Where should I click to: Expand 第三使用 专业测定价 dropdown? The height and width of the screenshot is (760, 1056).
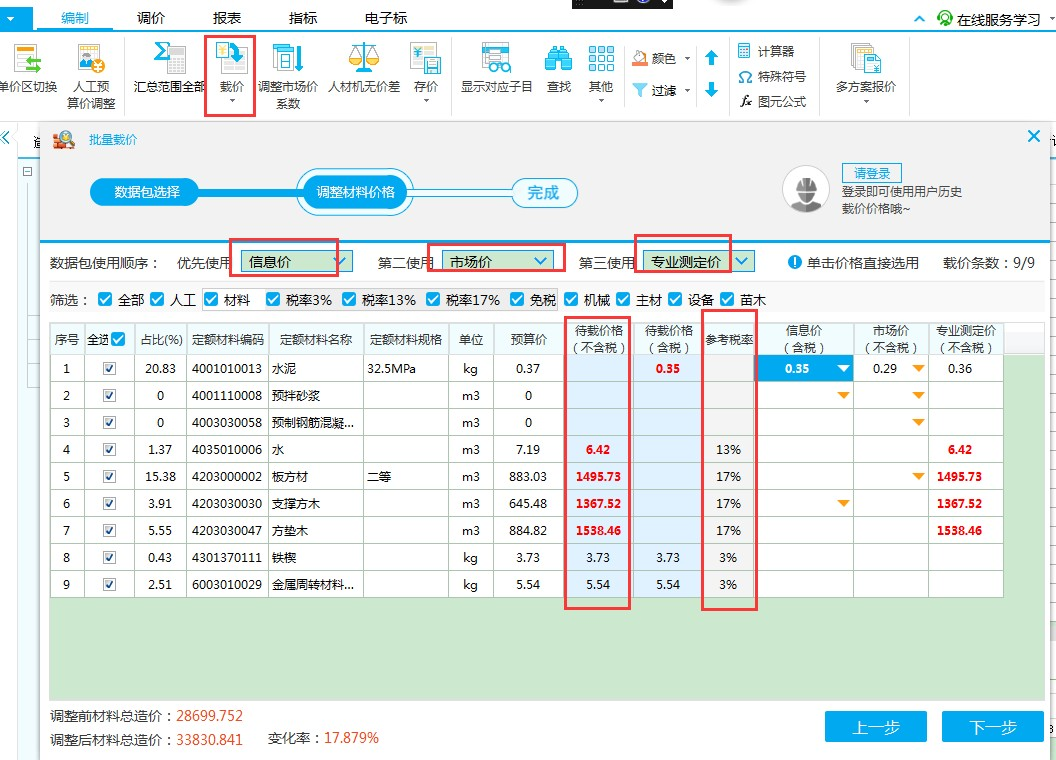(742, 262)
